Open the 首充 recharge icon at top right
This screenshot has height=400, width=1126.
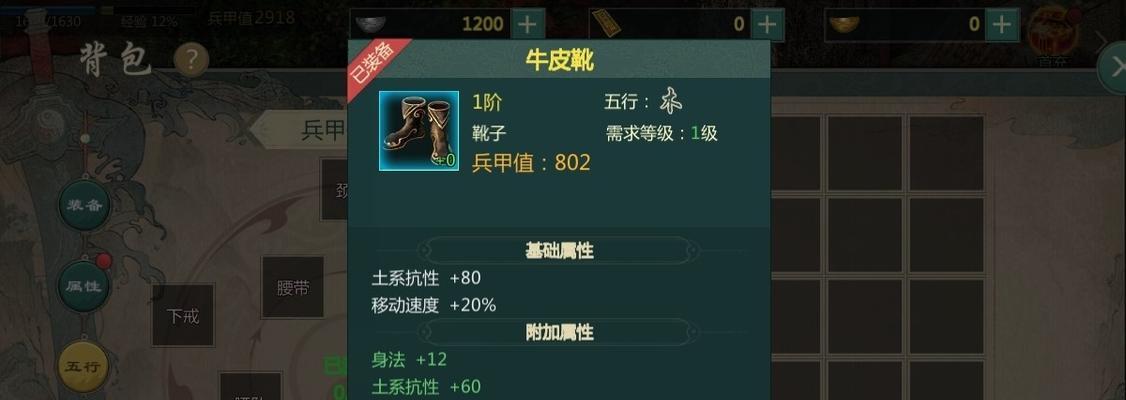pos(1051,34)
